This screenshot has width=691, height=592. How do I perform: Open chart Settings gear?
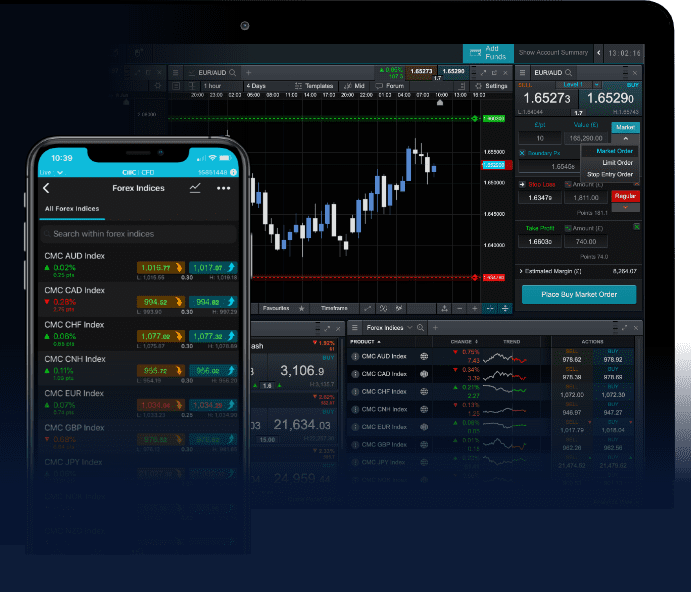click(491, 87)
